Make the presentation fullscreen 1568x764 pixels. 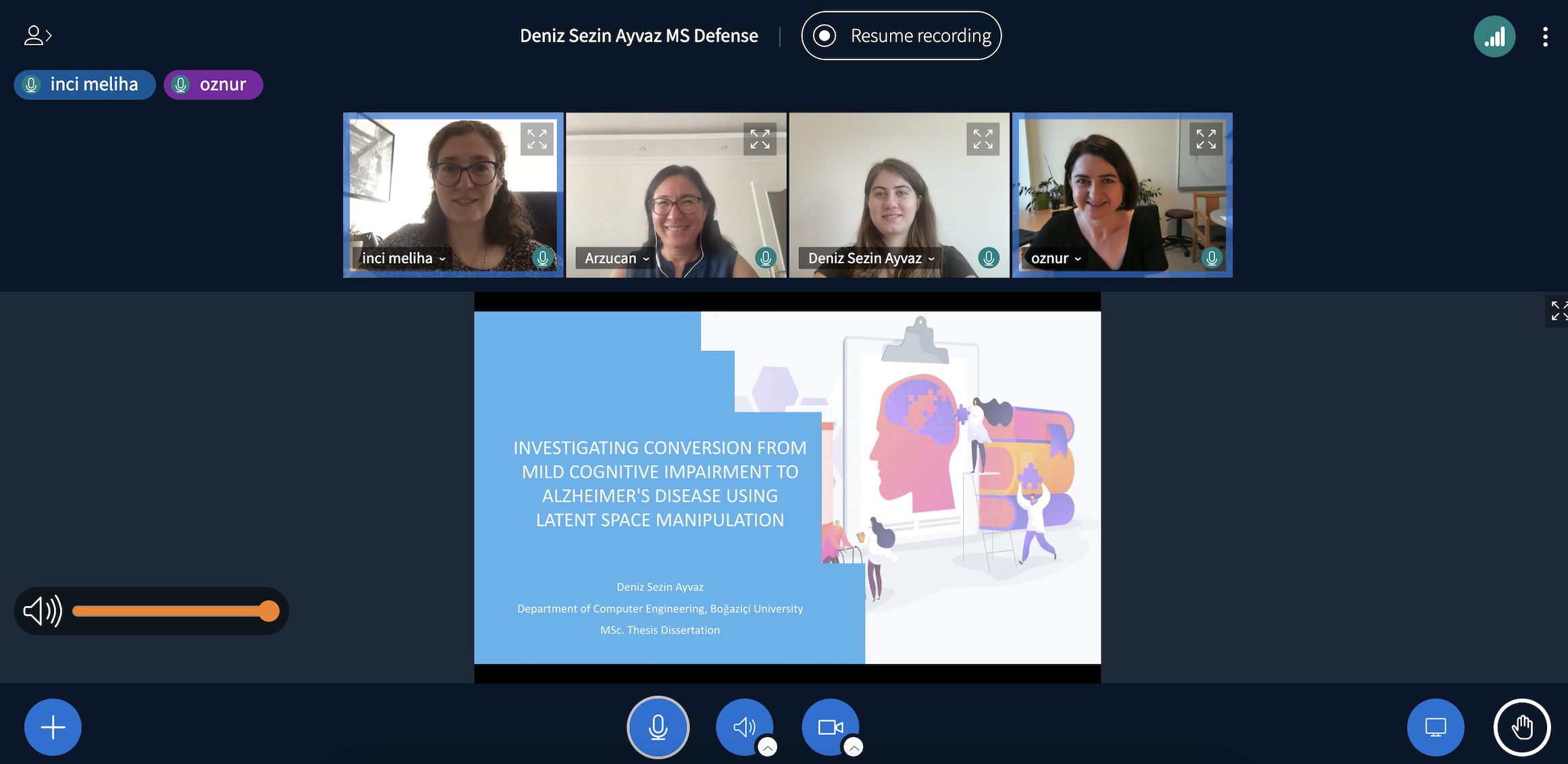[1557, 311]
